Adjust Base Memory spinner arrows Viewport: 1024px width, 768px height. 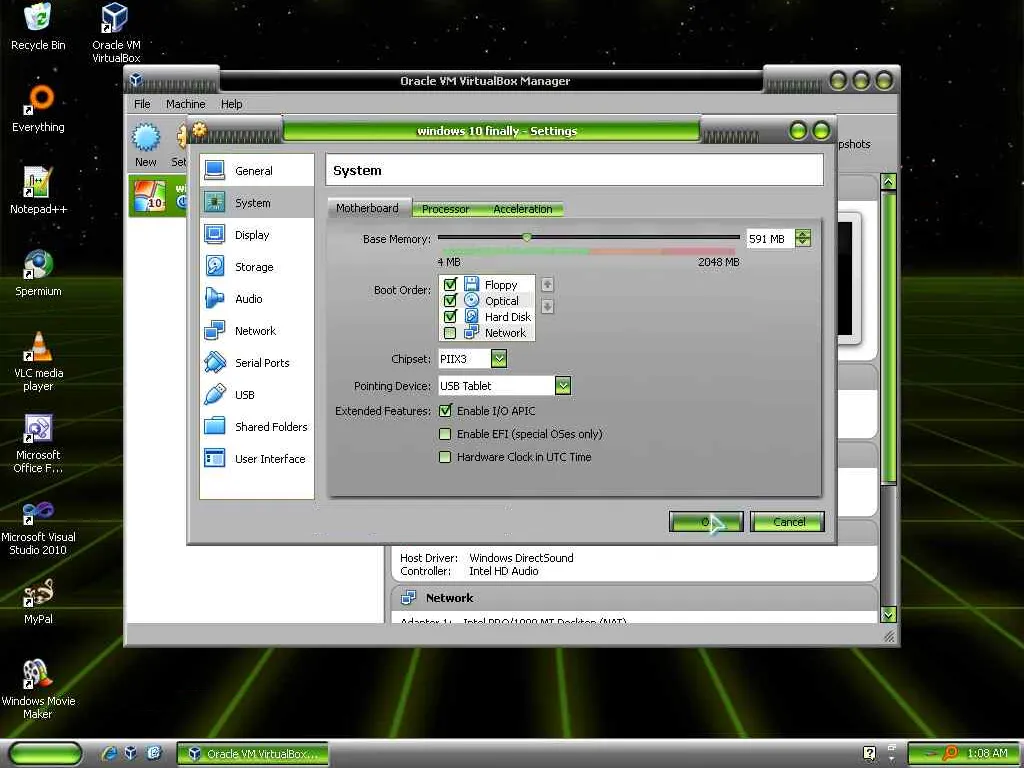point(803,238)
